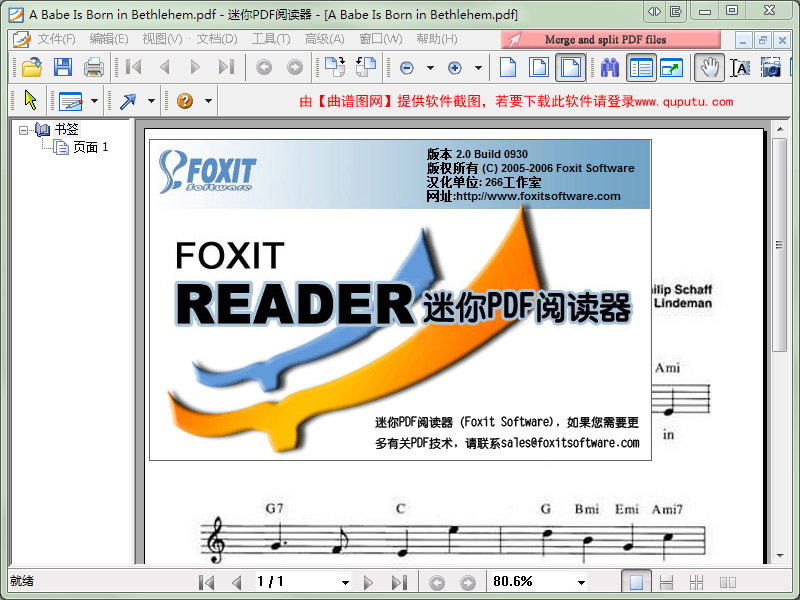The height and width of the screenshot is (600, 800).
Task: Enable continuous page layout mode
Action: [666, 582]
